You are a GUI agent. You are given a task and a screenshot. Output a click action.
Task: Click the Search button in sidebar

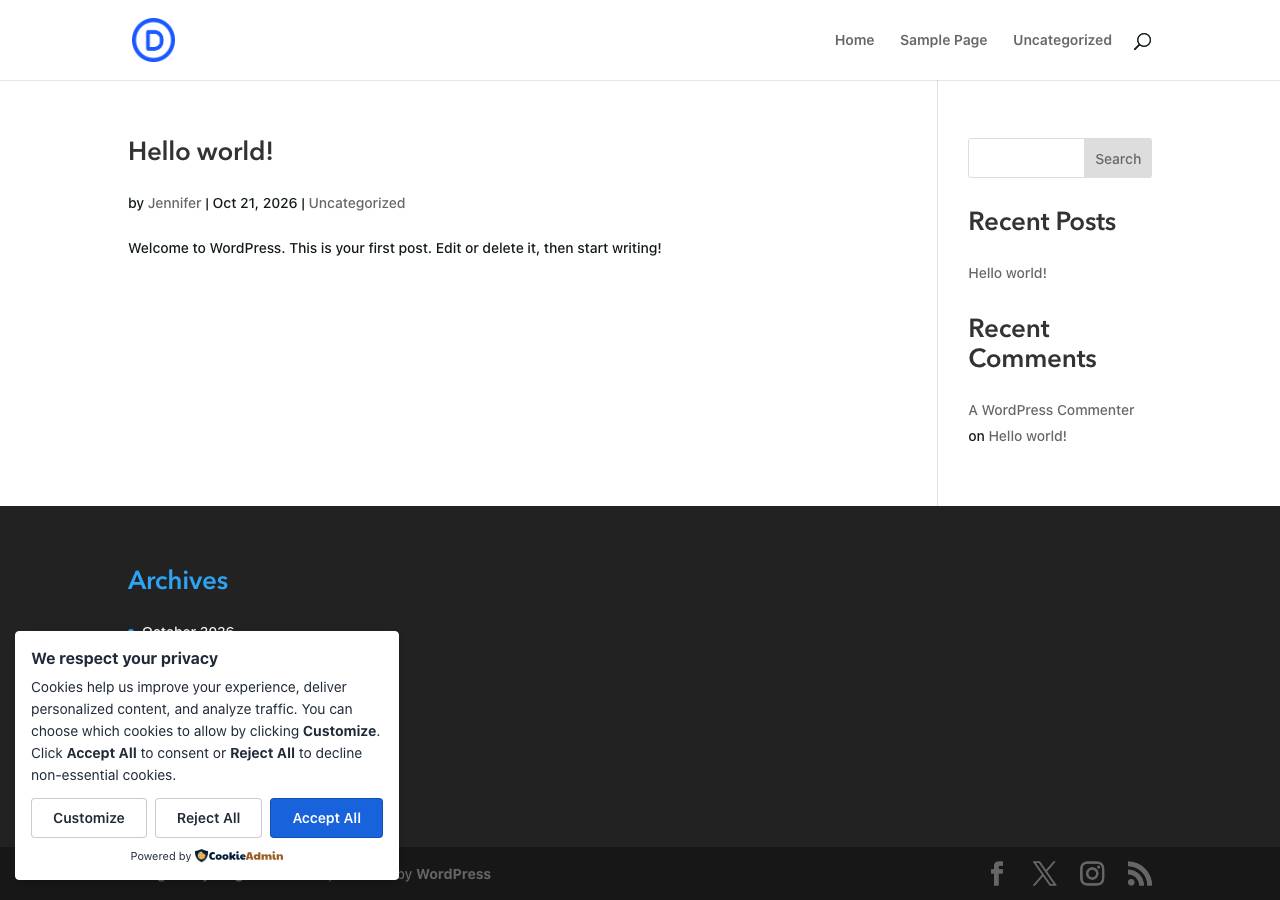1118,158
